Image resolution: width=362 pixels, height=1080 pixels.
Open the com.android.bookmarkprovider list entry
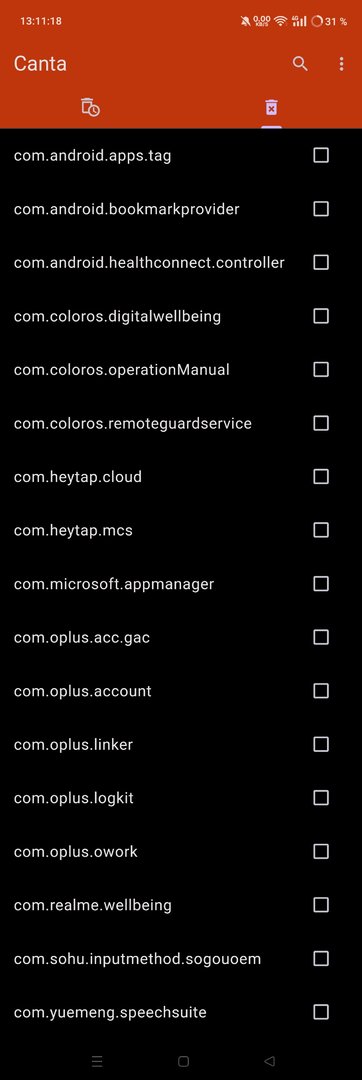click(181, 209)
